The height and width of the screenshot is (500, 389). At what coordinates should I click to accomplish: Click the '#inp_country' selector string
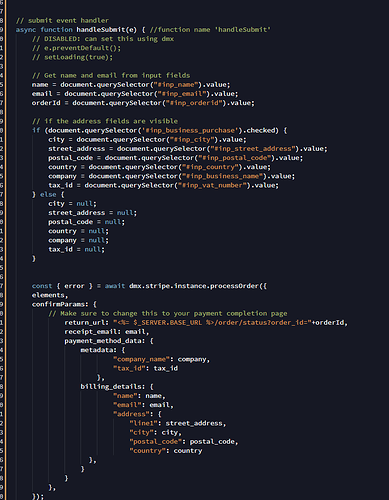point(210,167)
